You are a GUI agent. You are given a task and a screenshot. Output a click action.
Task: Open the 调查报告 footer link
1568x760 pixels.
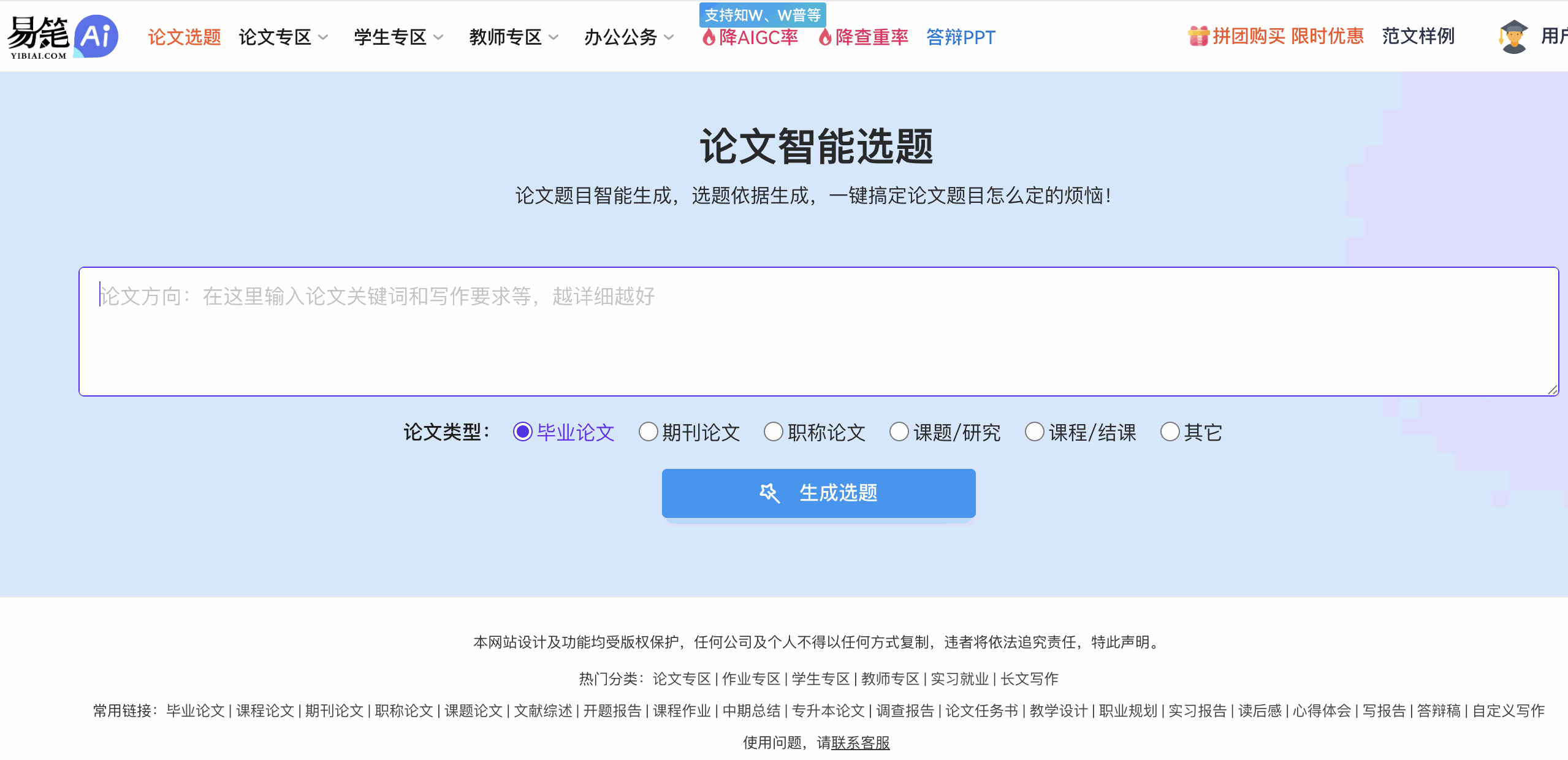pos(905,711)
